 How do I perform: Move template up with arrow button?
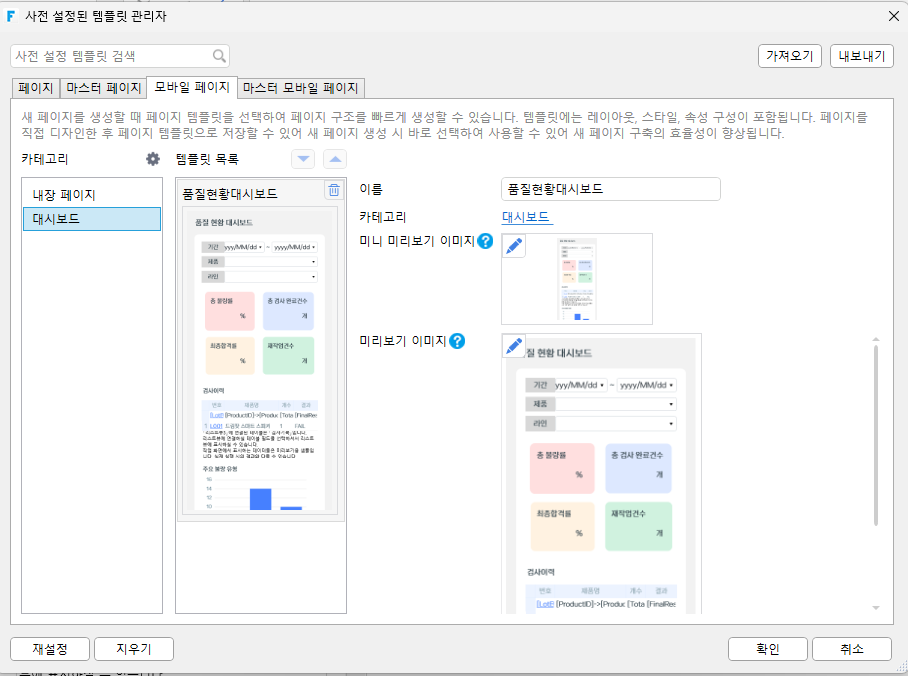[x=335, y=159]
